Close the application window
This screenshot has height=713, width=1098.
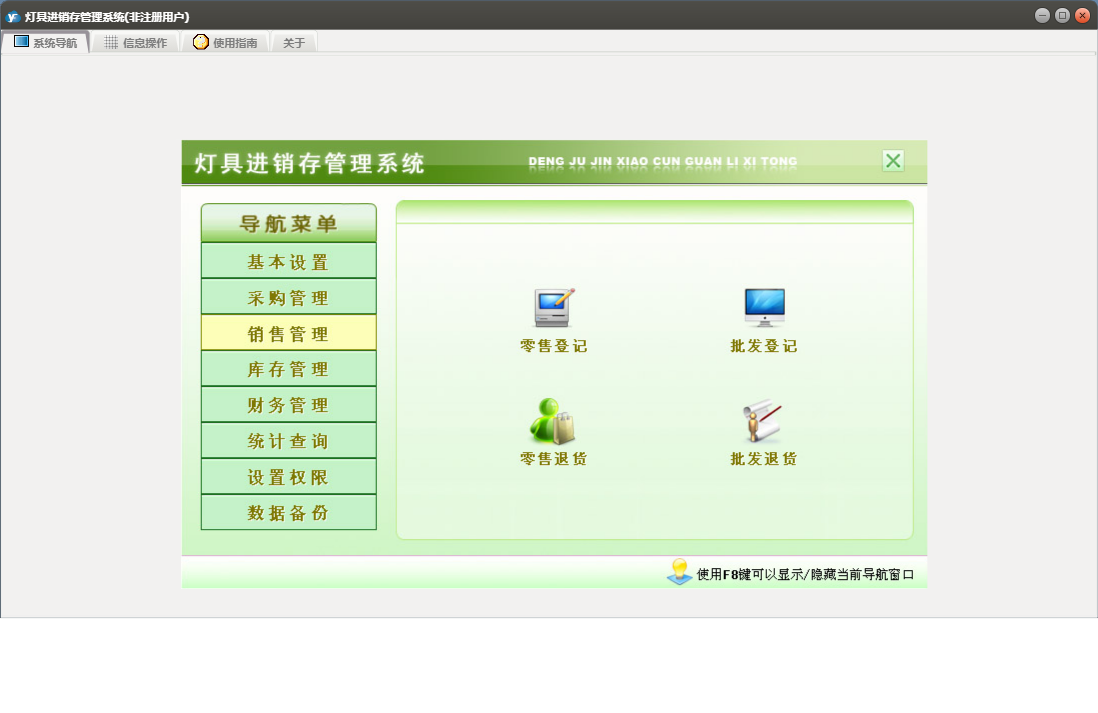pyautogui.click(x=1083, y=15)
